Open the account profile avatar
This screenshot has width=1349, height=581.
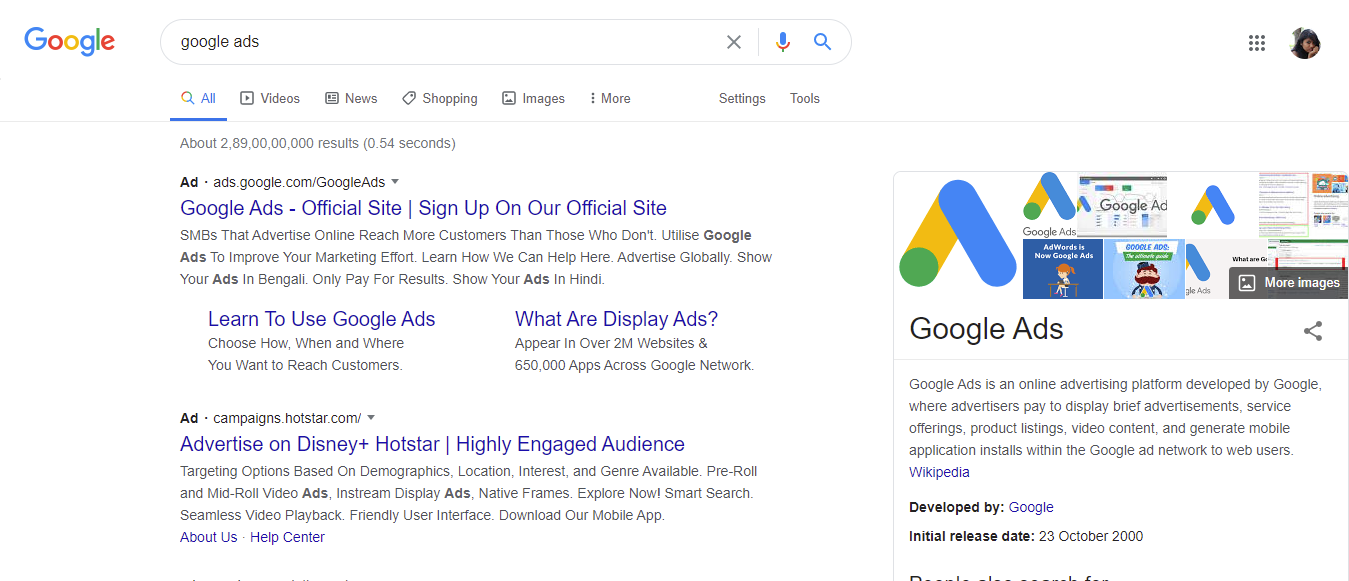pos(1305,43)
